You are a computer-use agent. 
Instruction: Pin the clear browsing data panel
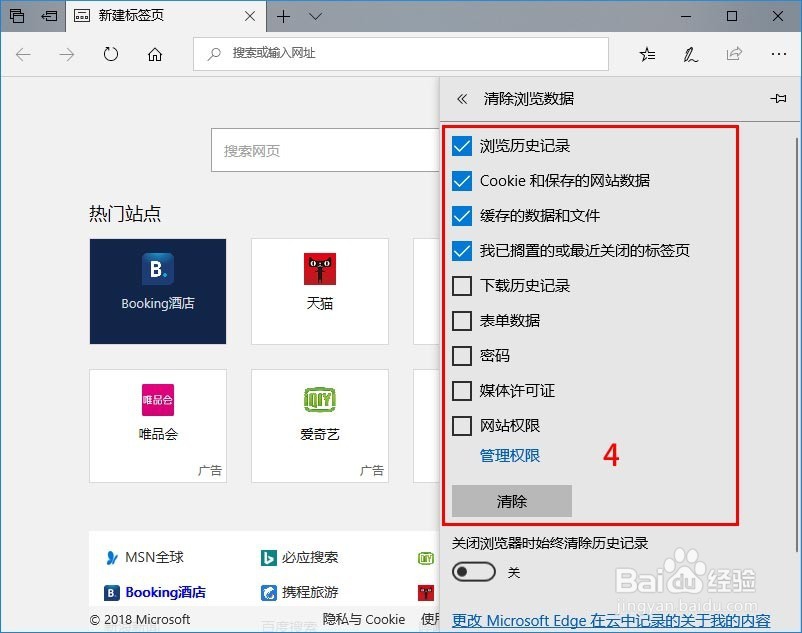[779, 98]
